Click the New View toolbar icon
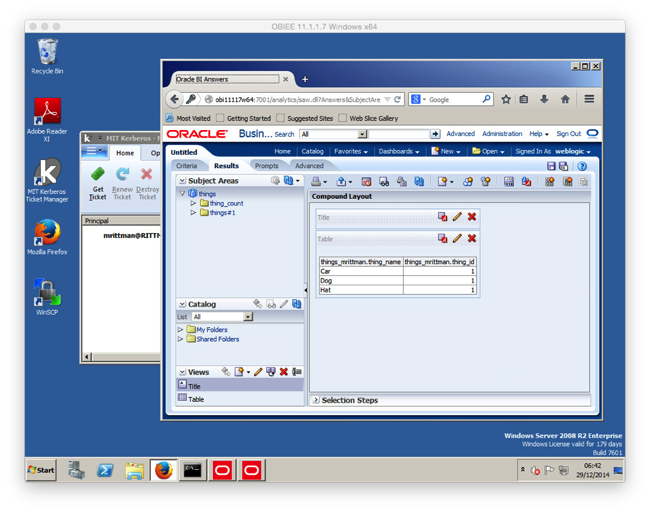The image size is (650, 512). (442, 182)
